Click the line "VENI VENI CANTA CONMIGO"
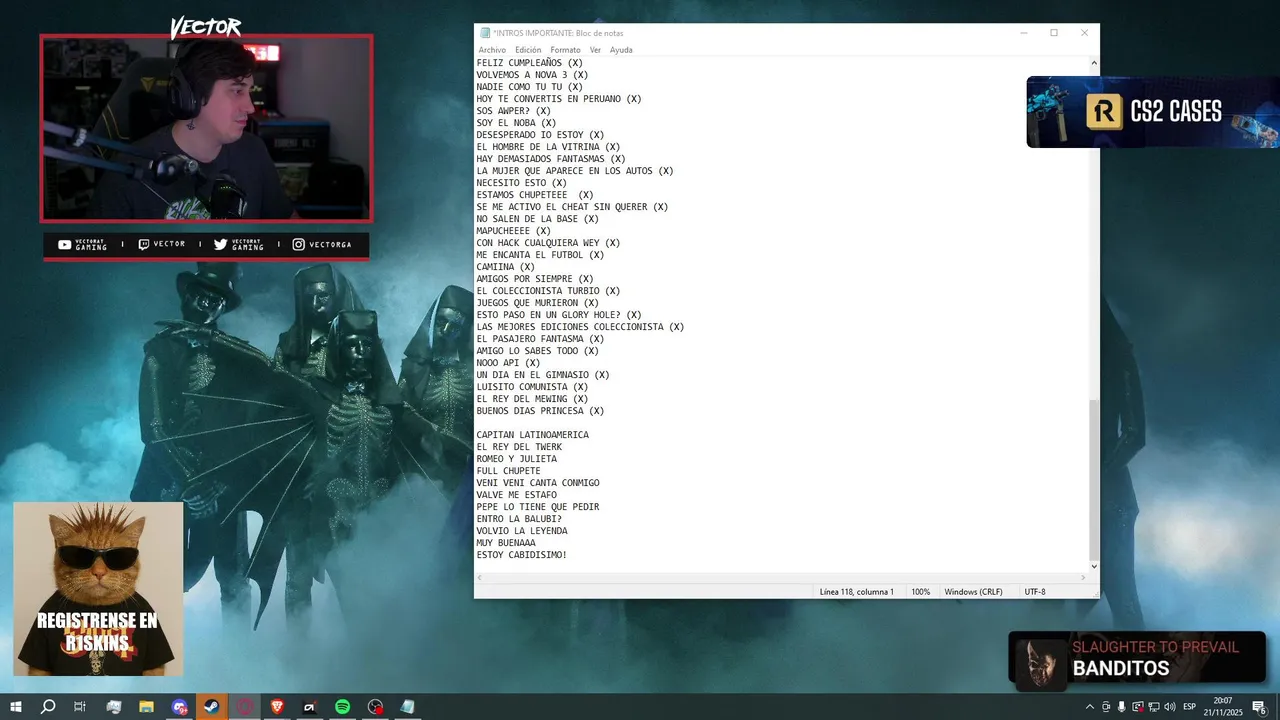This screenshot has height=720, width=1280. point(538,483)
